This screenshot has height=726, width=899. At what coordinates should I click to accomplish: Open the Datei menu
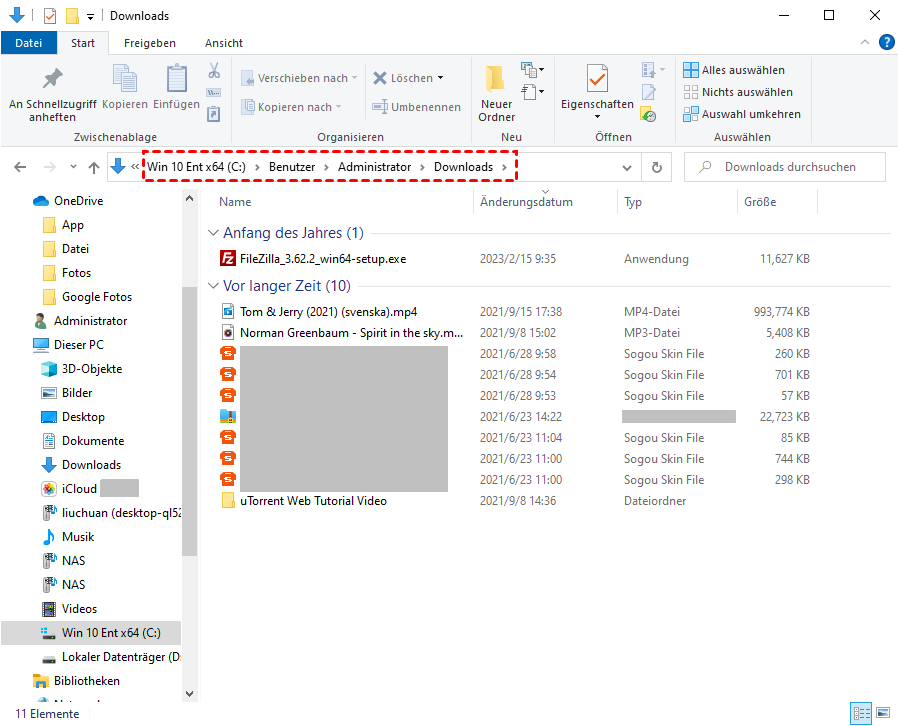coord(29,43)
